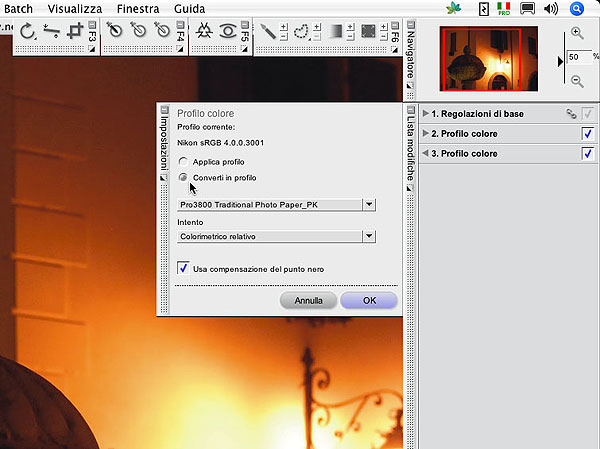The width and height of the screenshot is (600, 449).
Task: Pick the black control point tool
Action: click(x=114, y=31)
